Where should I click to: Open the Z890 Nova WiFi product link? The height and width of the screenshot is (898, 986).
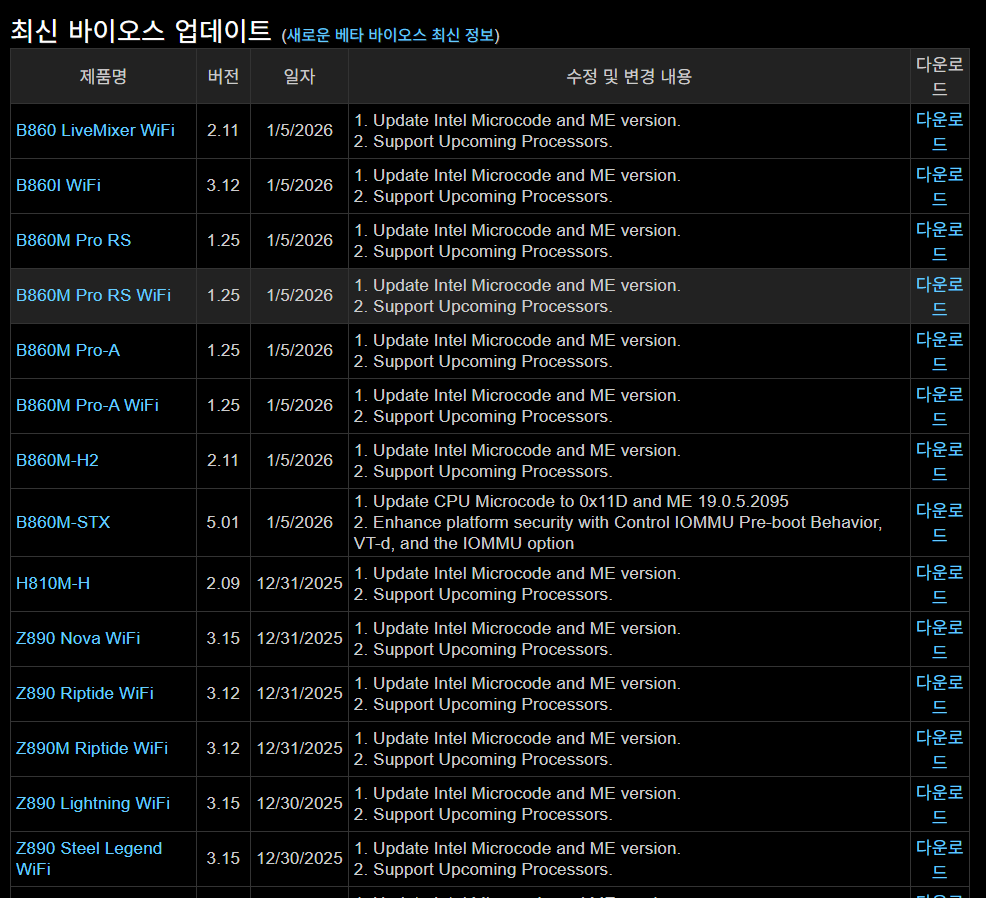point(77,638)
